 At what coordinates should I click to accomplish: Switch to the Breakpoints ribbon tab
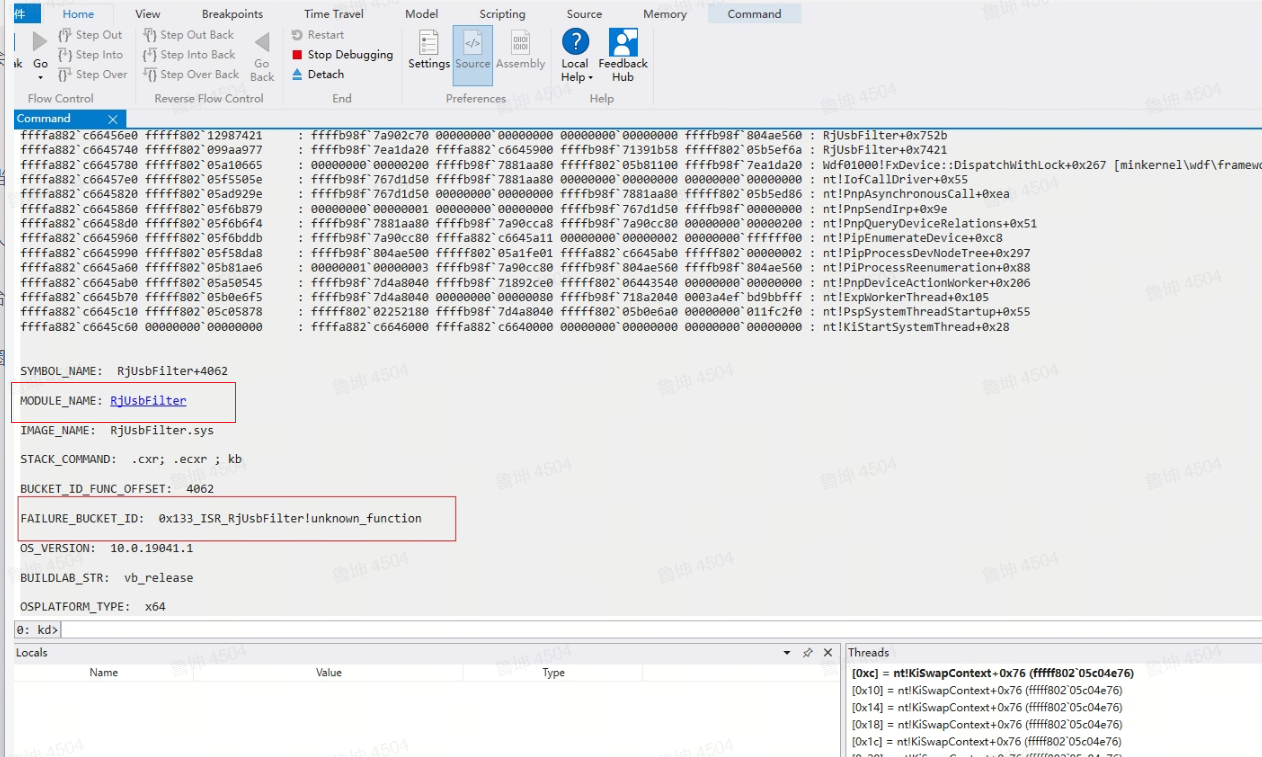click(232, 14)
